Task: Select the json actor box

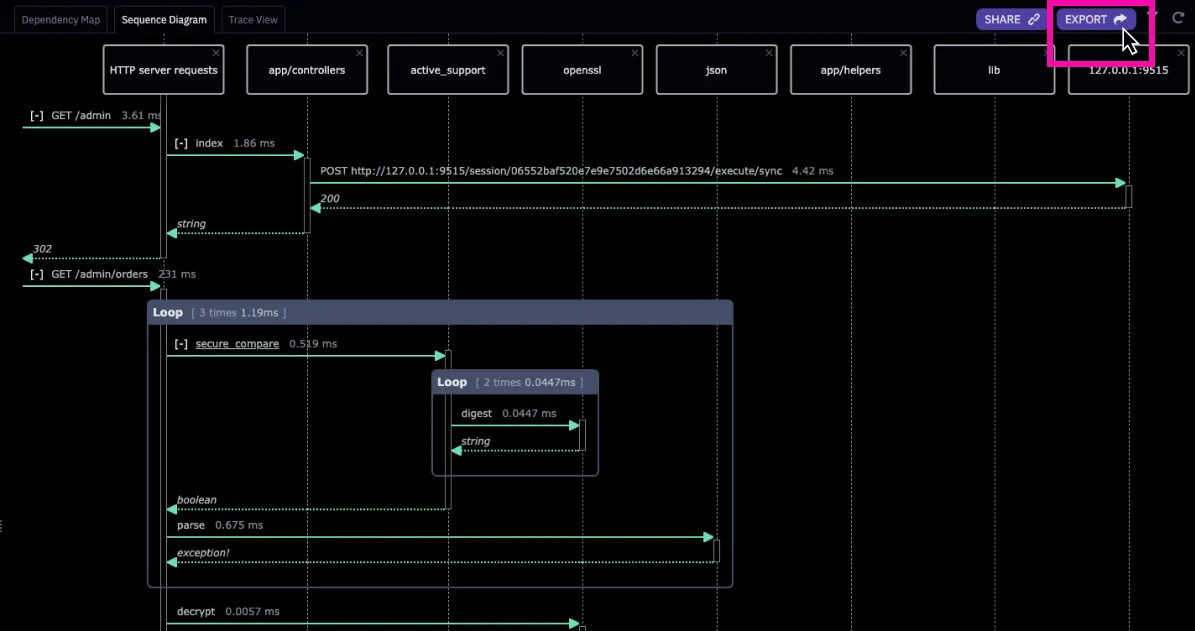Action: tap(716, 69)
